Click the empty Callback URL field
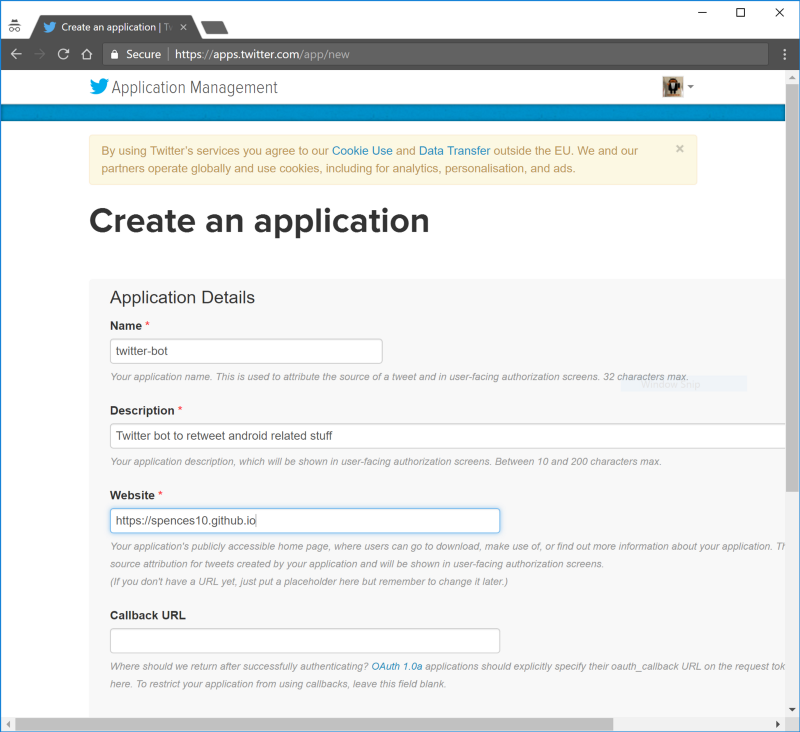This screenshot has width=800, height=732. 304,641
